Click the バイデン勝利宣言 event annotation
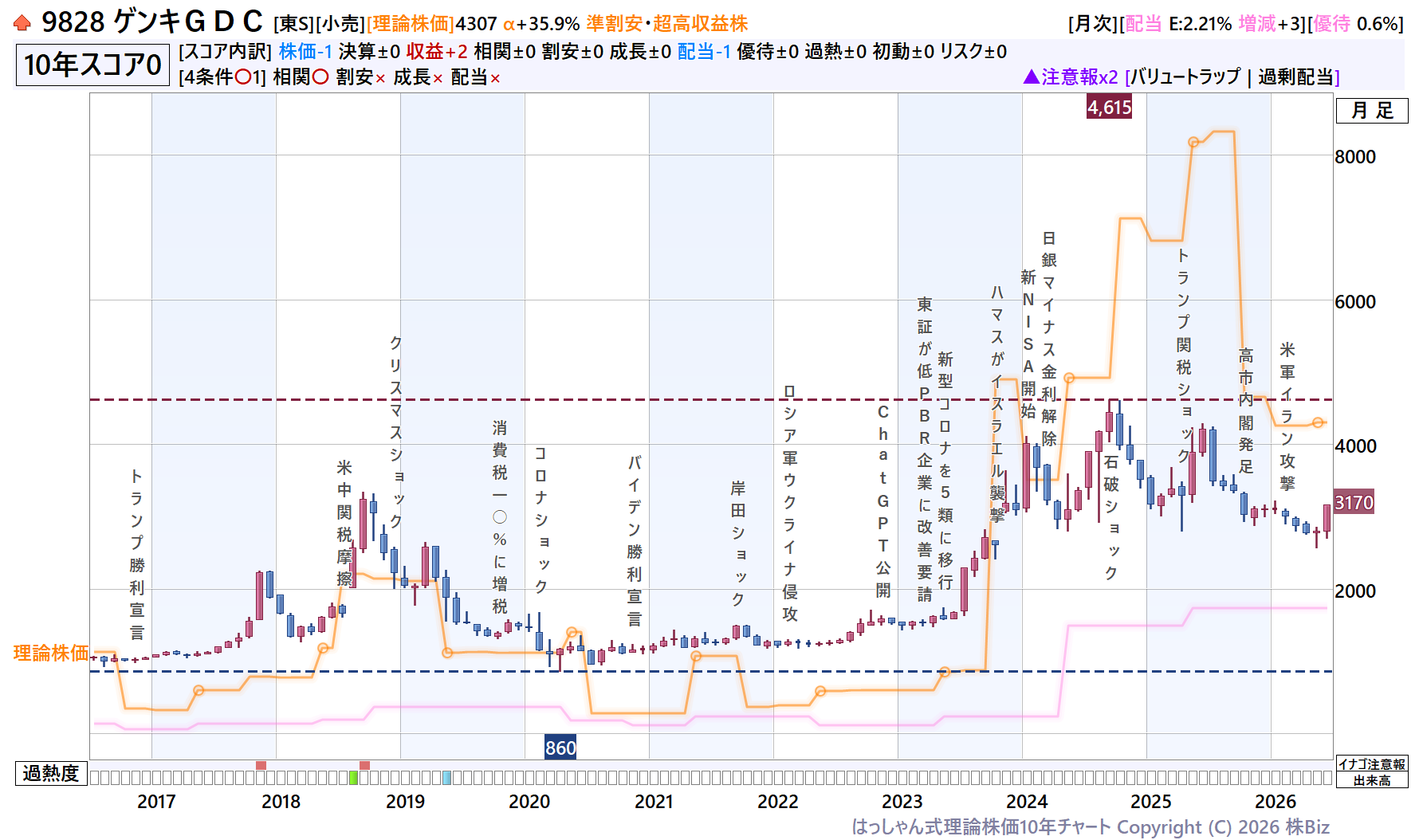Image resolution: width=1419 pixels, height=840 pixels. click(635, 541)
